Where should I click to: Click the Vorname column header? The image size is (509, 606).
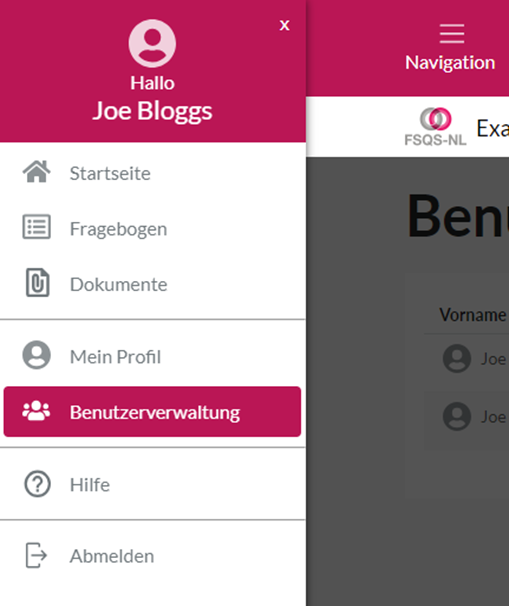[x=472, y=315]
